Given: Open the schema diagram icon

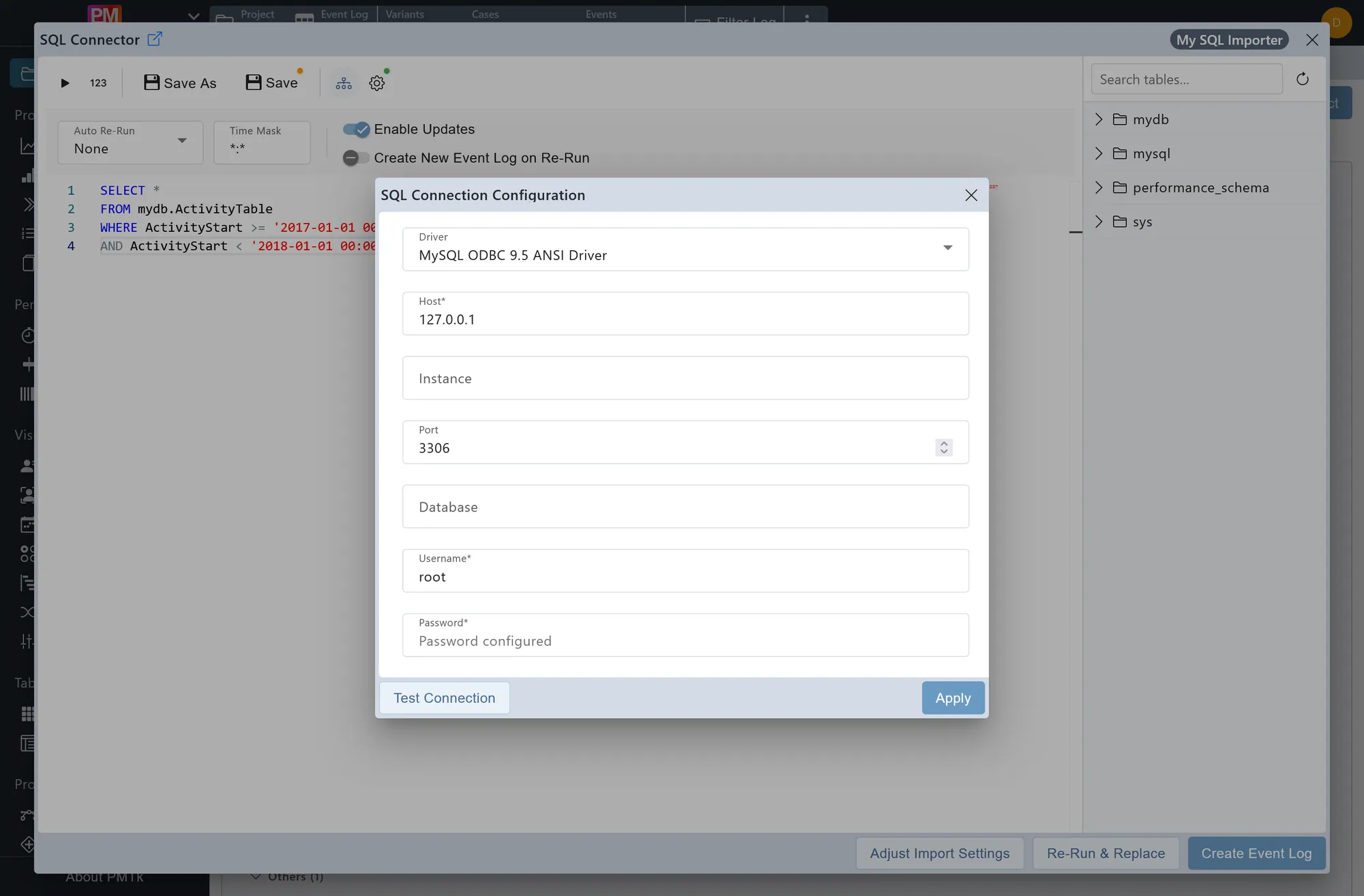Looking at the screenshot, I should [x=344, y=83].
